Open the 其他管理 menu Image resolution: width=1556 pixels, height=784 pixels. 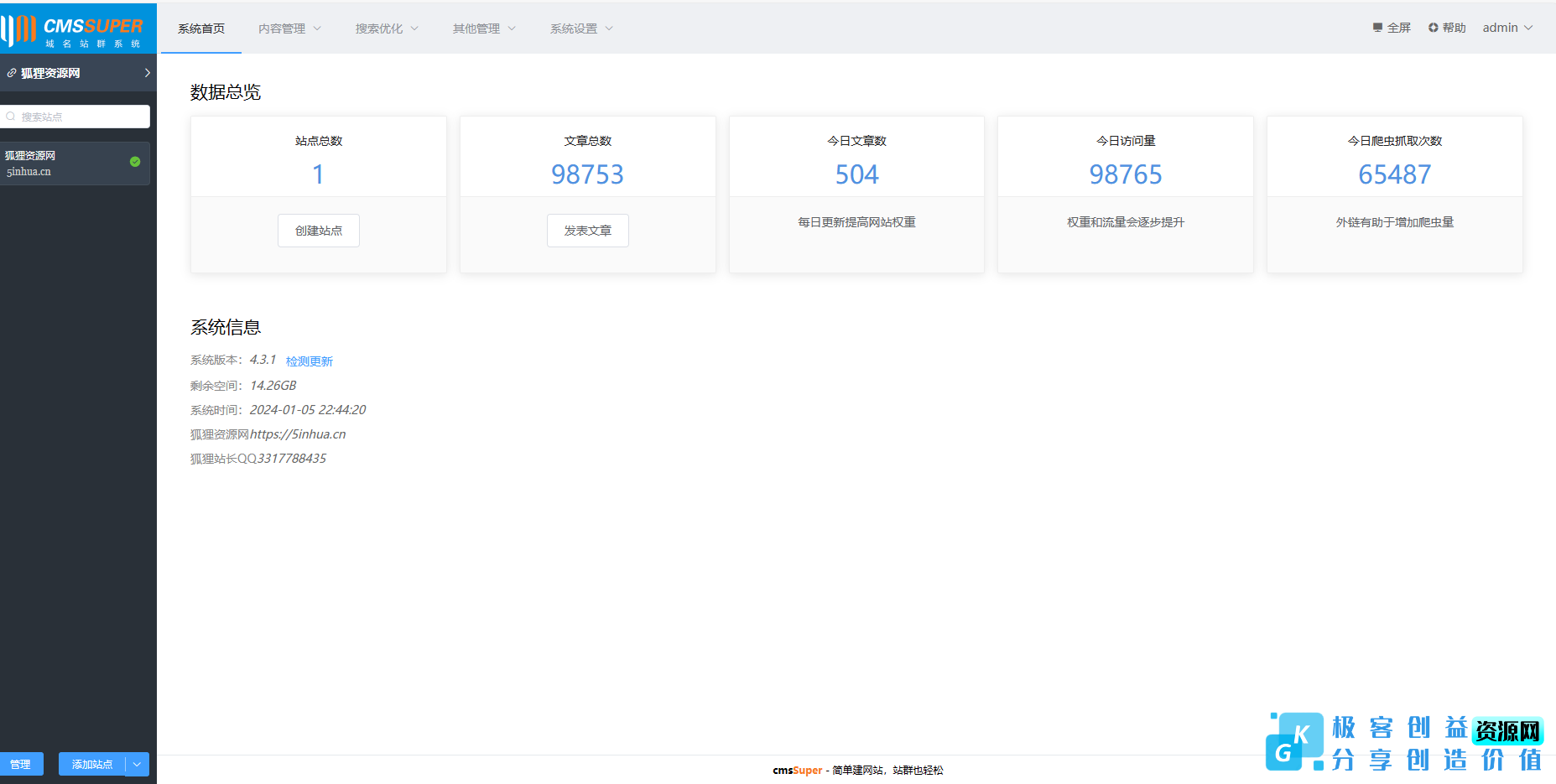pos(484,29)
